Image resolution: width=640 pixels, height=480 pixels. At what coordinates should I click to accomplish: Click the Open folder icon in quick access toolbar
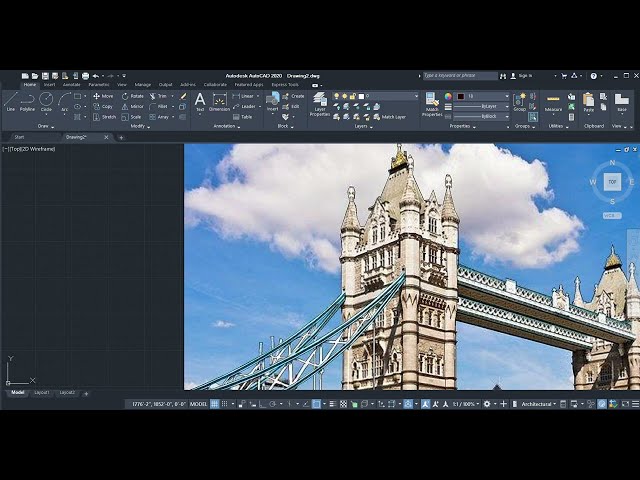[x=35, y=76]
